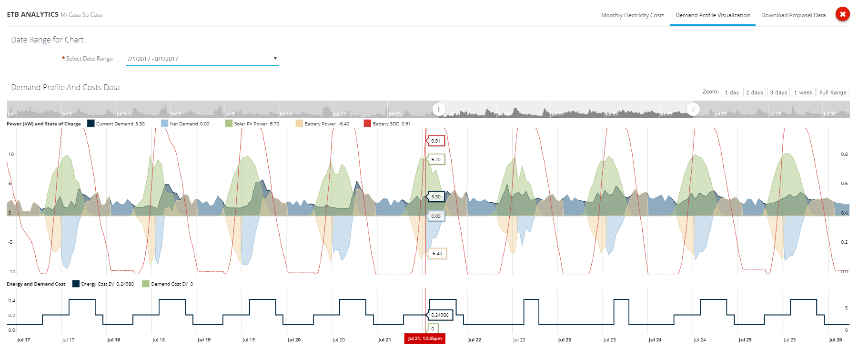
Task: Click the 0.91 SOC value tooltip
Action: (436, 141)
